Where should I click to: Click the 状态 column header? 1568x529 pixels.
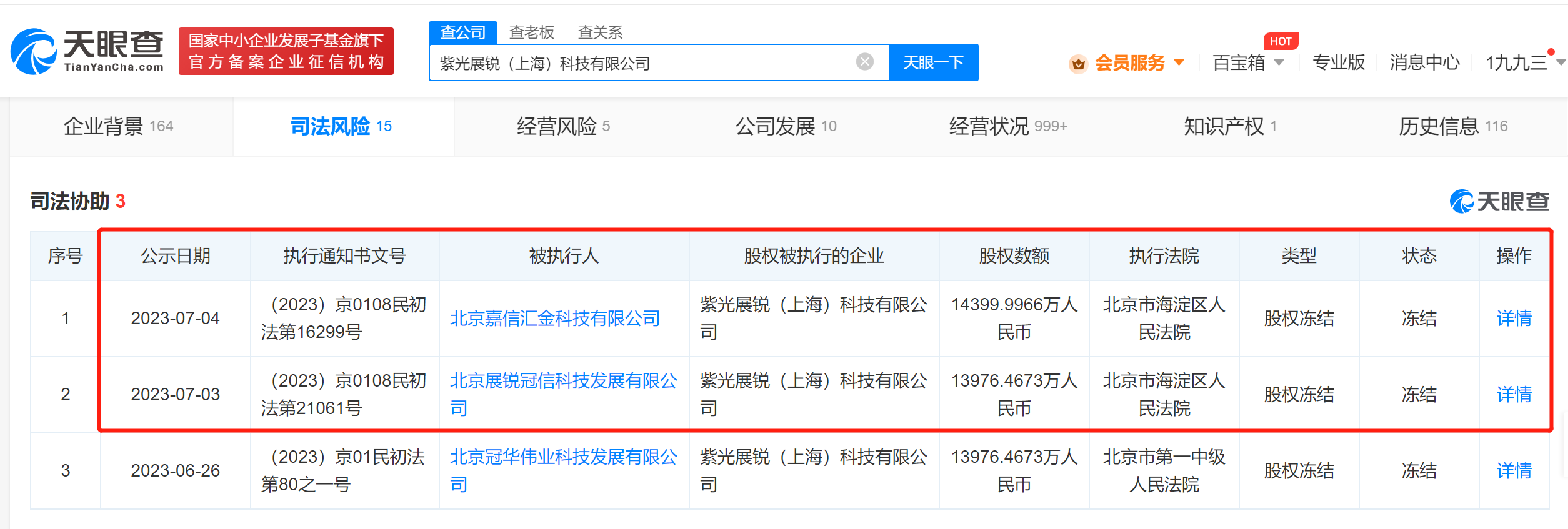point(1419,256)
